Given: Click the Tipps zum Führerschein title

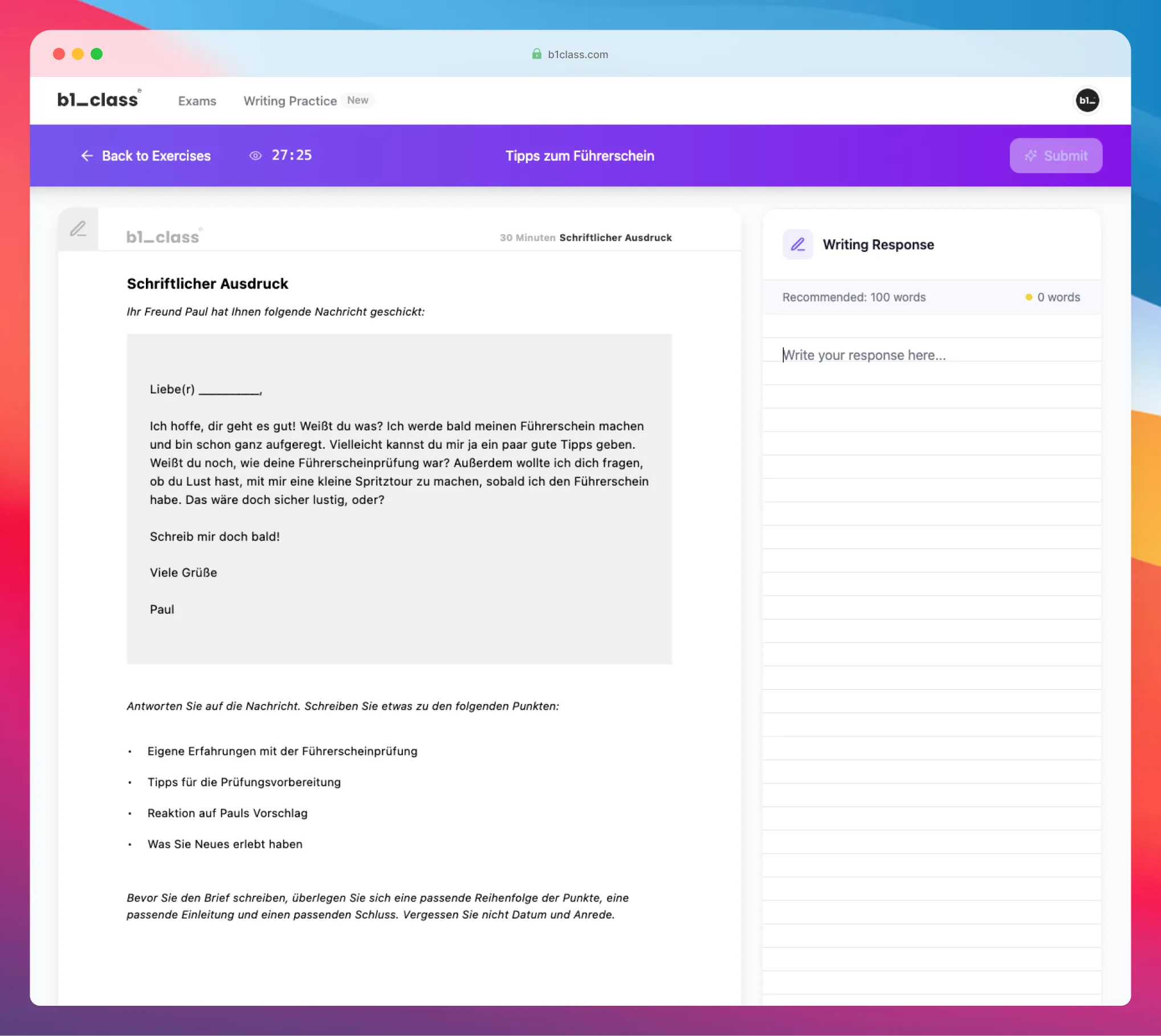Looking at the screenshot, I should click(x=580, y=156).
